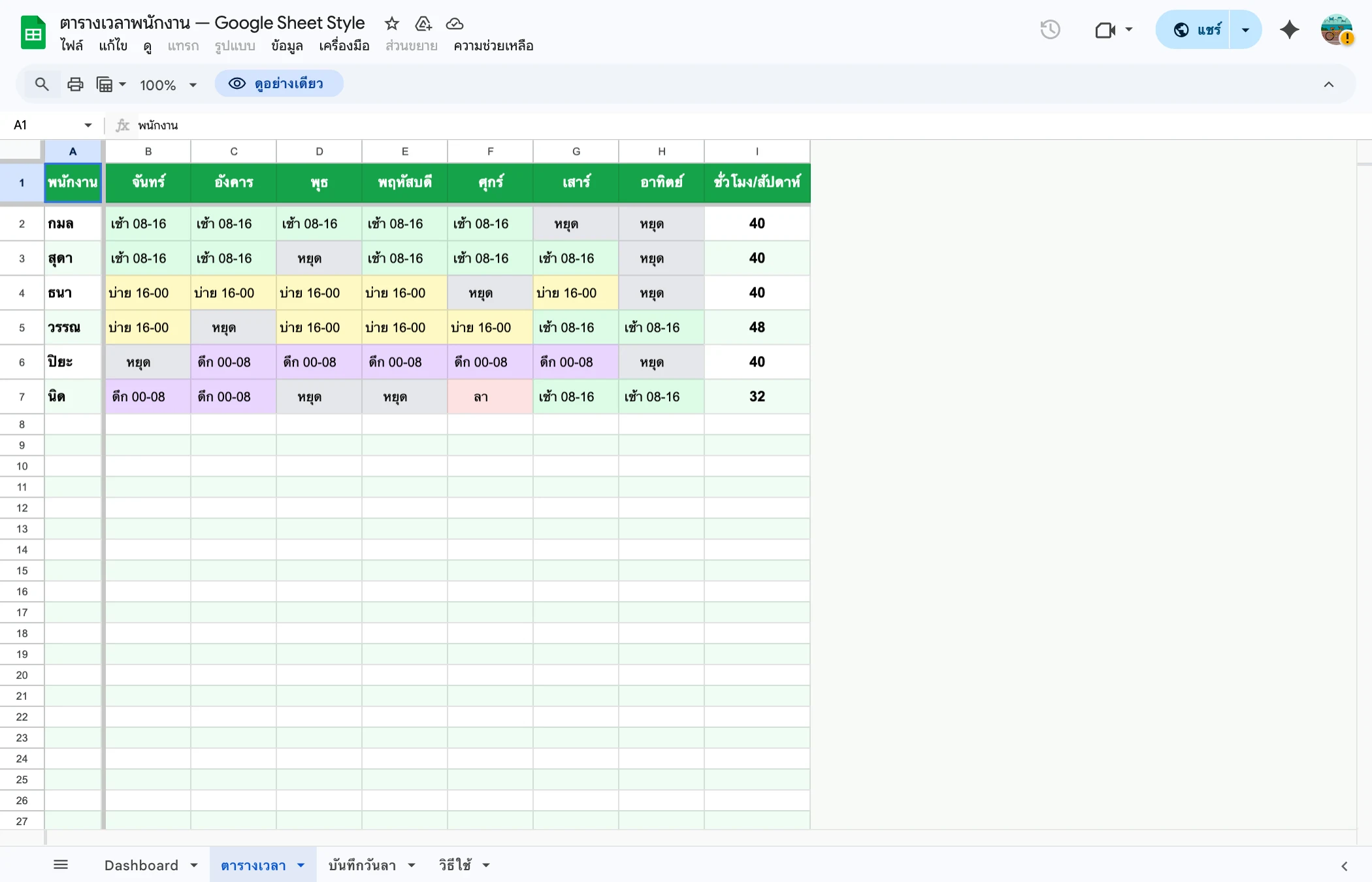Expand the A1 name box dropdown

[88, 125]
